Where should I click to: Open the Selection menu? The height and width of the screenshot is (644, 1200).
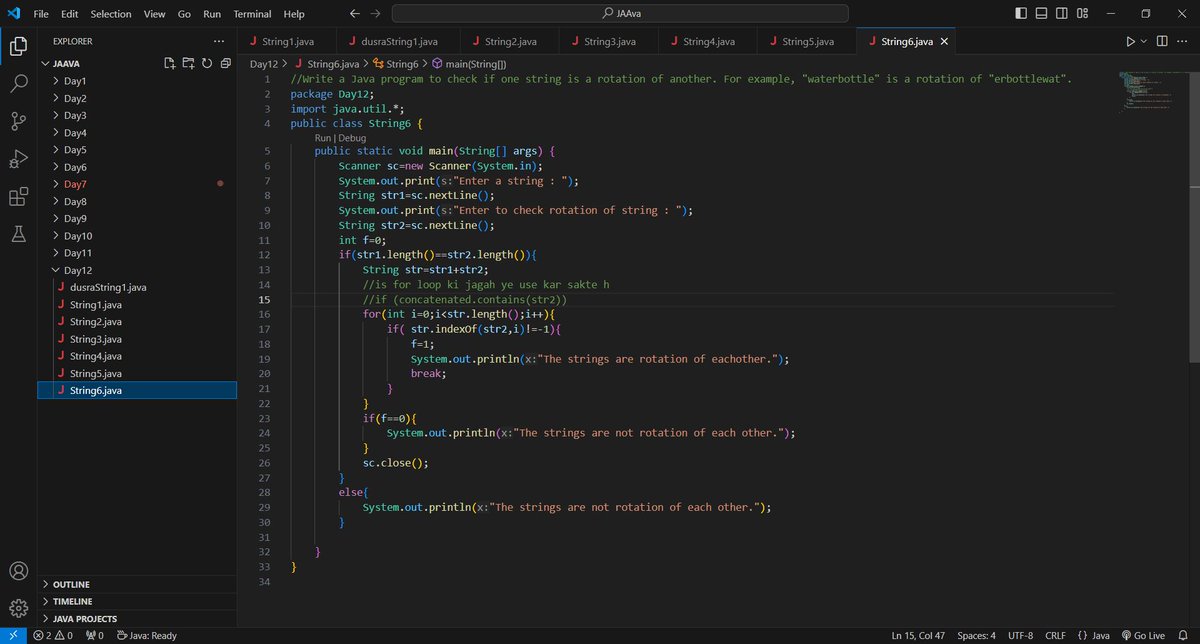tap(110, 14)
